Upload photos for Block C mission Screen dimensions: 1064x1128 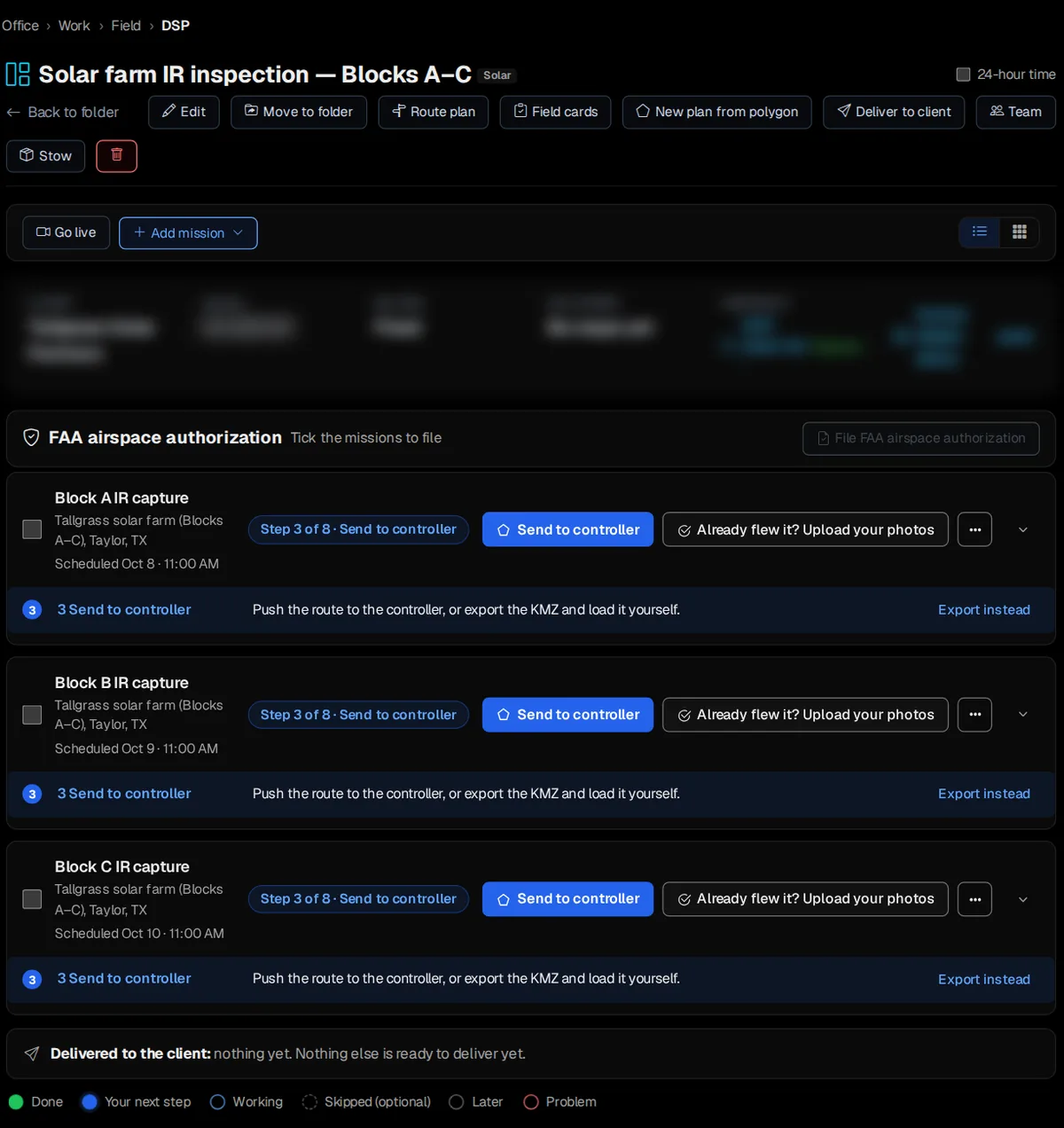coord(805,899)
